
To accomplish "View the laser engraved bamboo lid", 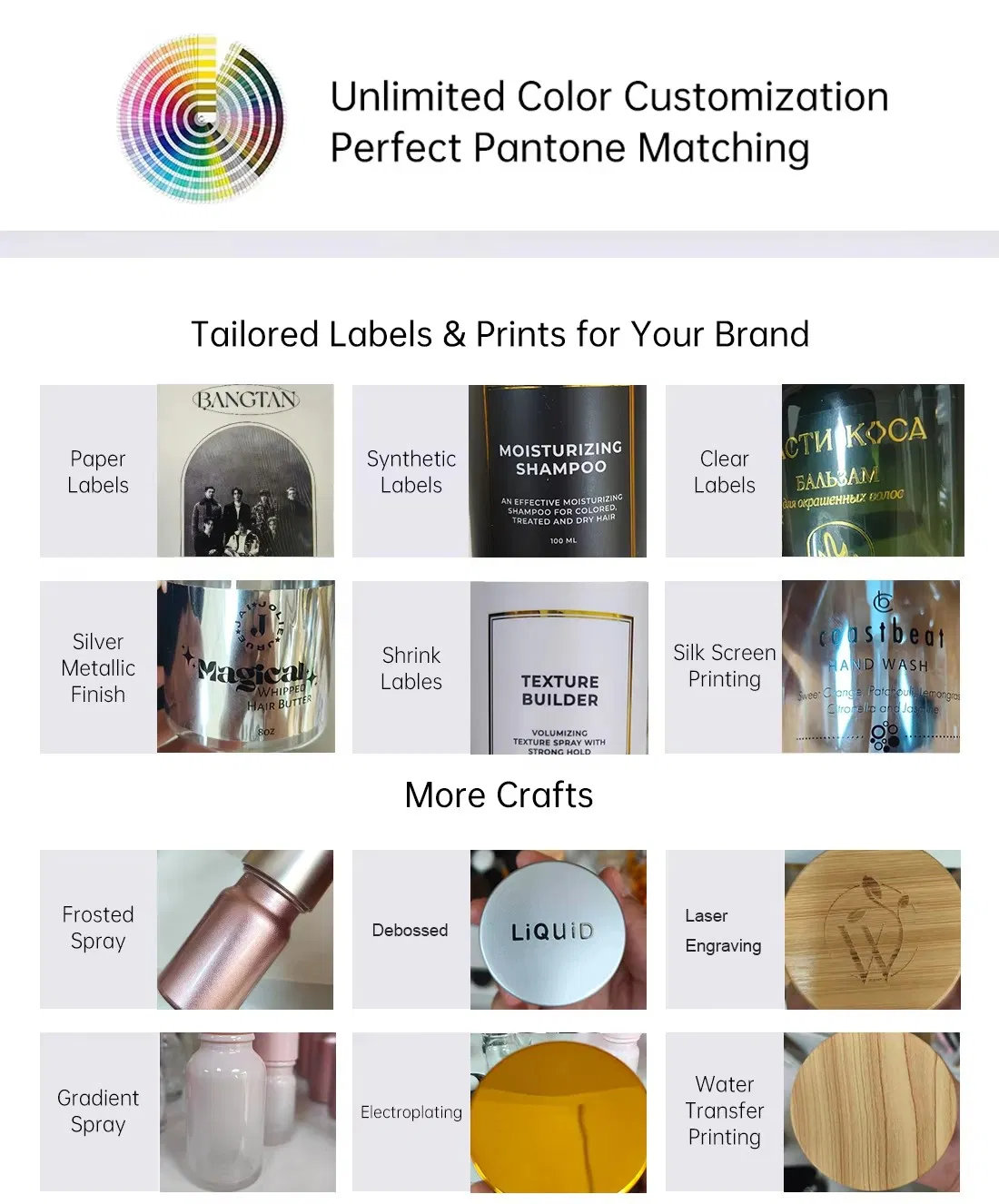I will [x=872, y=929].
